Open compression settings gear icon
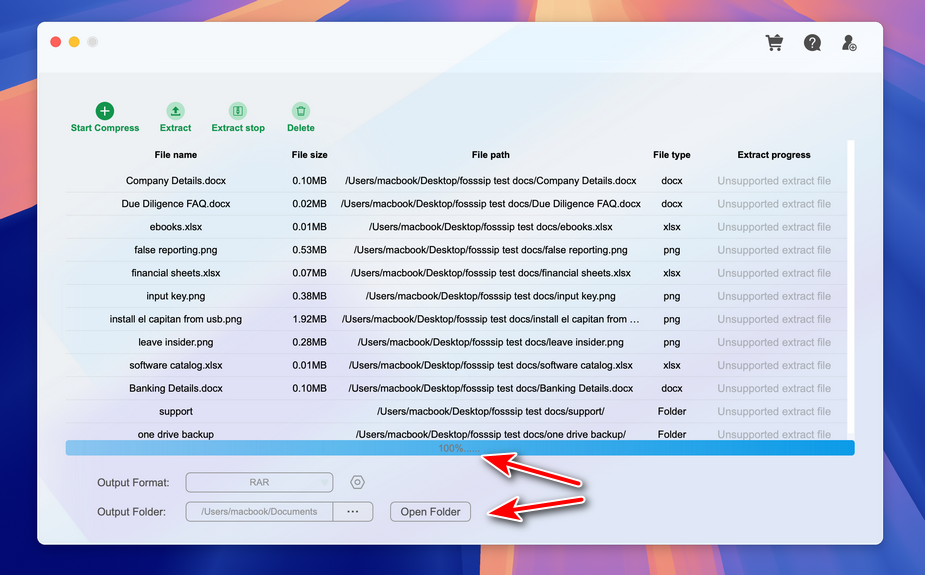 pos(357,483)
